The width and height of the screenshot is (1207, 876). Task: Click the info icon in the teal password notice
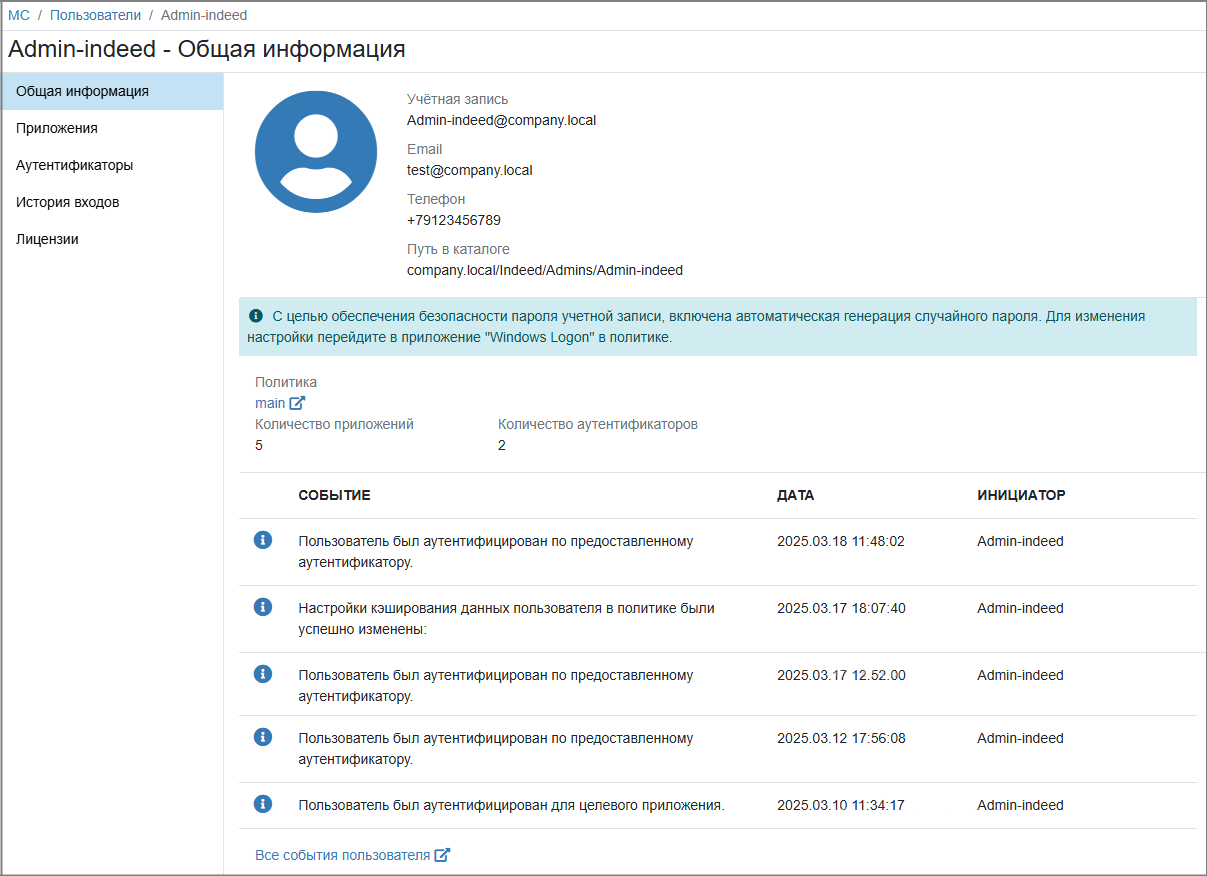tap(256, 316)
